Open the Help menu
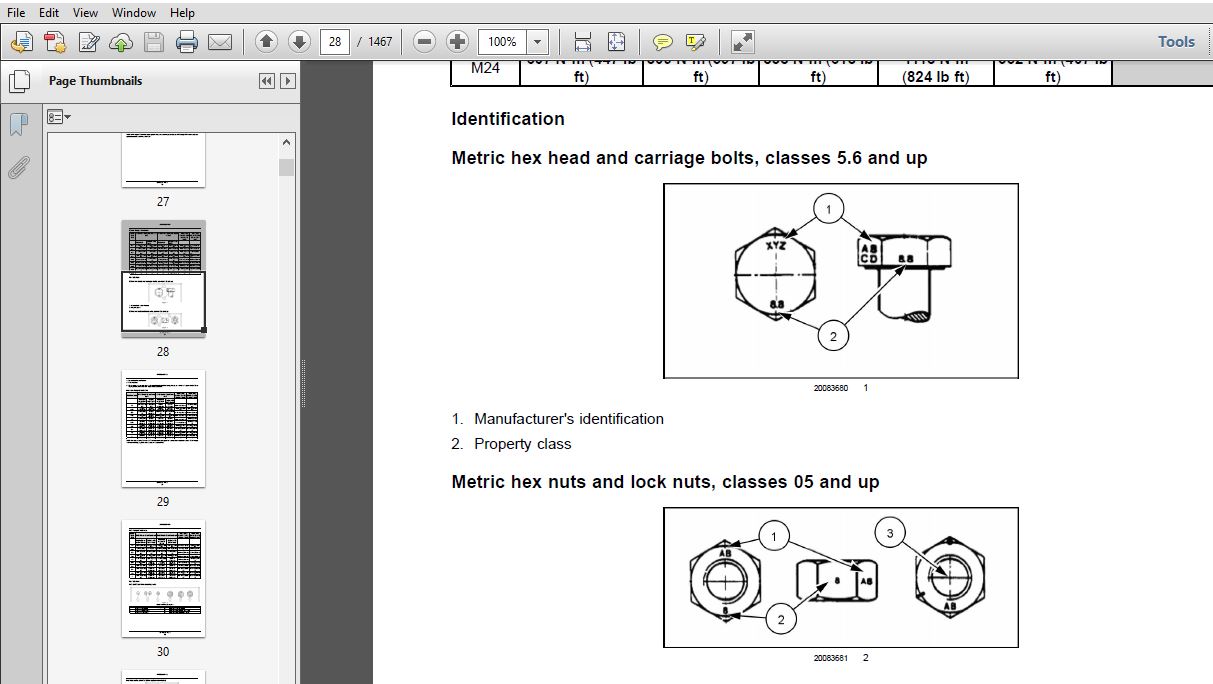The width and height of the screenshot is (1213, 684). point(182,13)
